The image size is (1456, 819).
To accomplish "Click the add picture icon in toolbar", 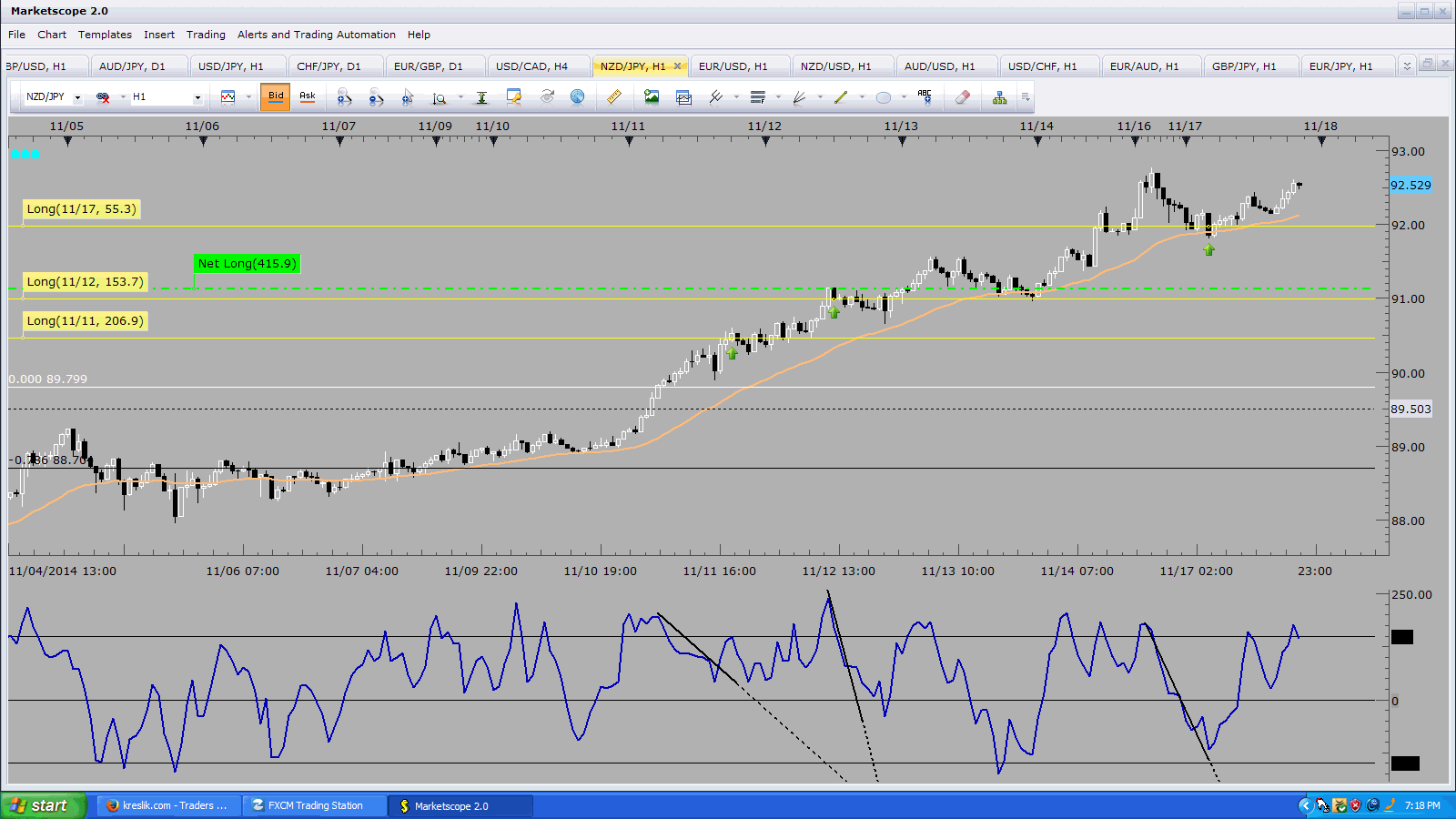I will click(652, 96).
